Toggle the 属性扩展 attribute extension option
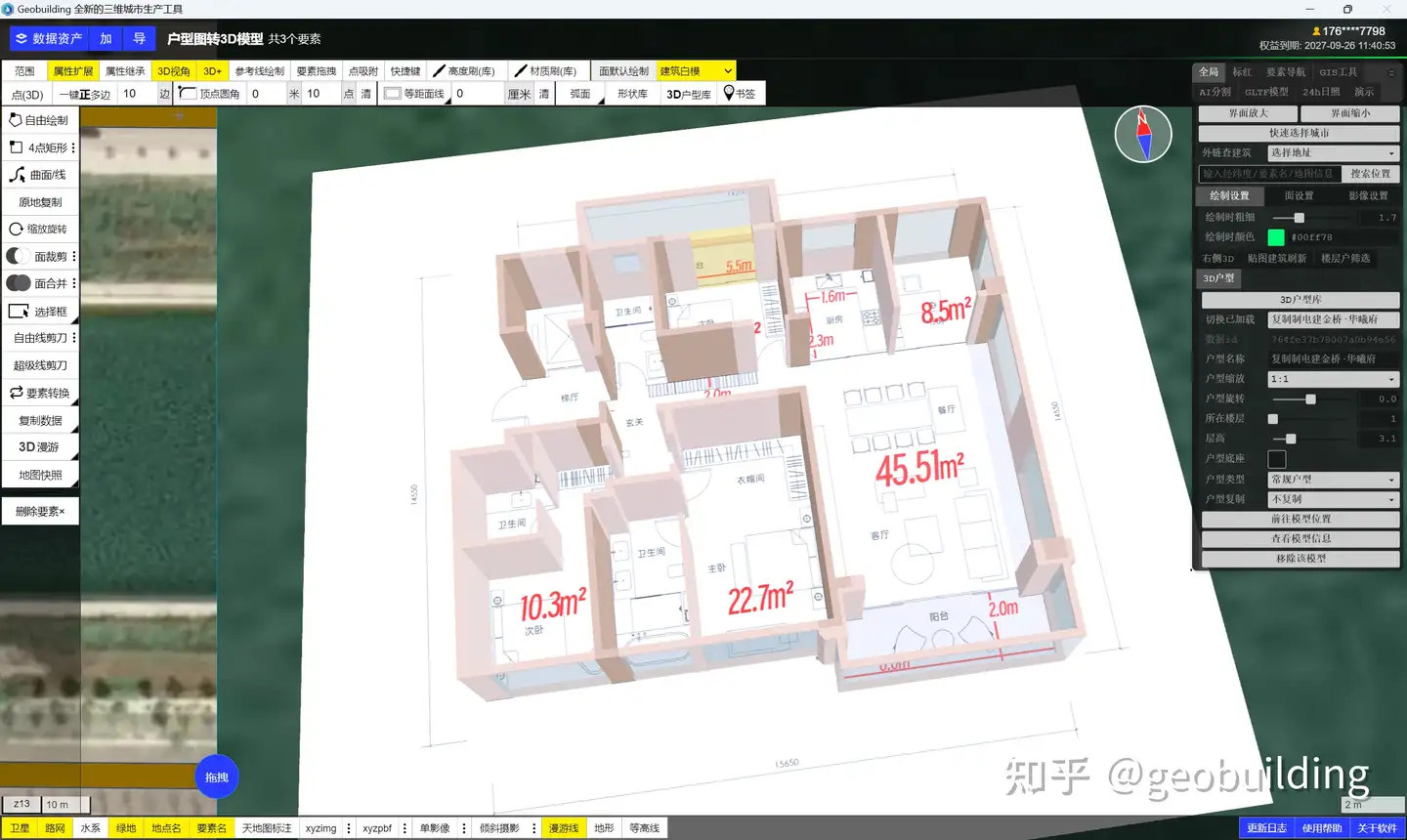The width and height of the screenshot is (1407, 840). click(73, 71)
